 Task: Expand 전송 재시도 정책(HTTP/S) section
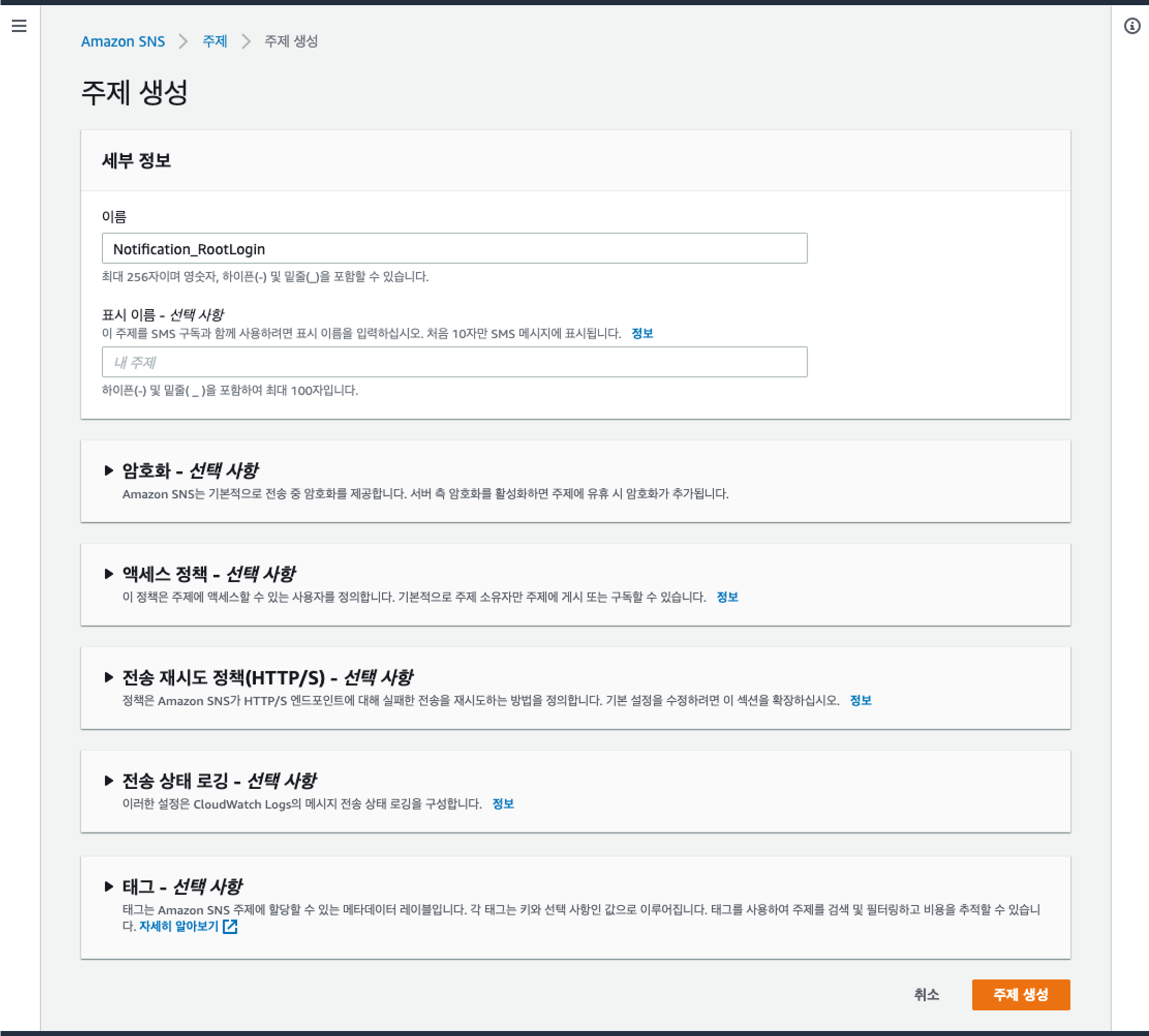click(109, 677)
